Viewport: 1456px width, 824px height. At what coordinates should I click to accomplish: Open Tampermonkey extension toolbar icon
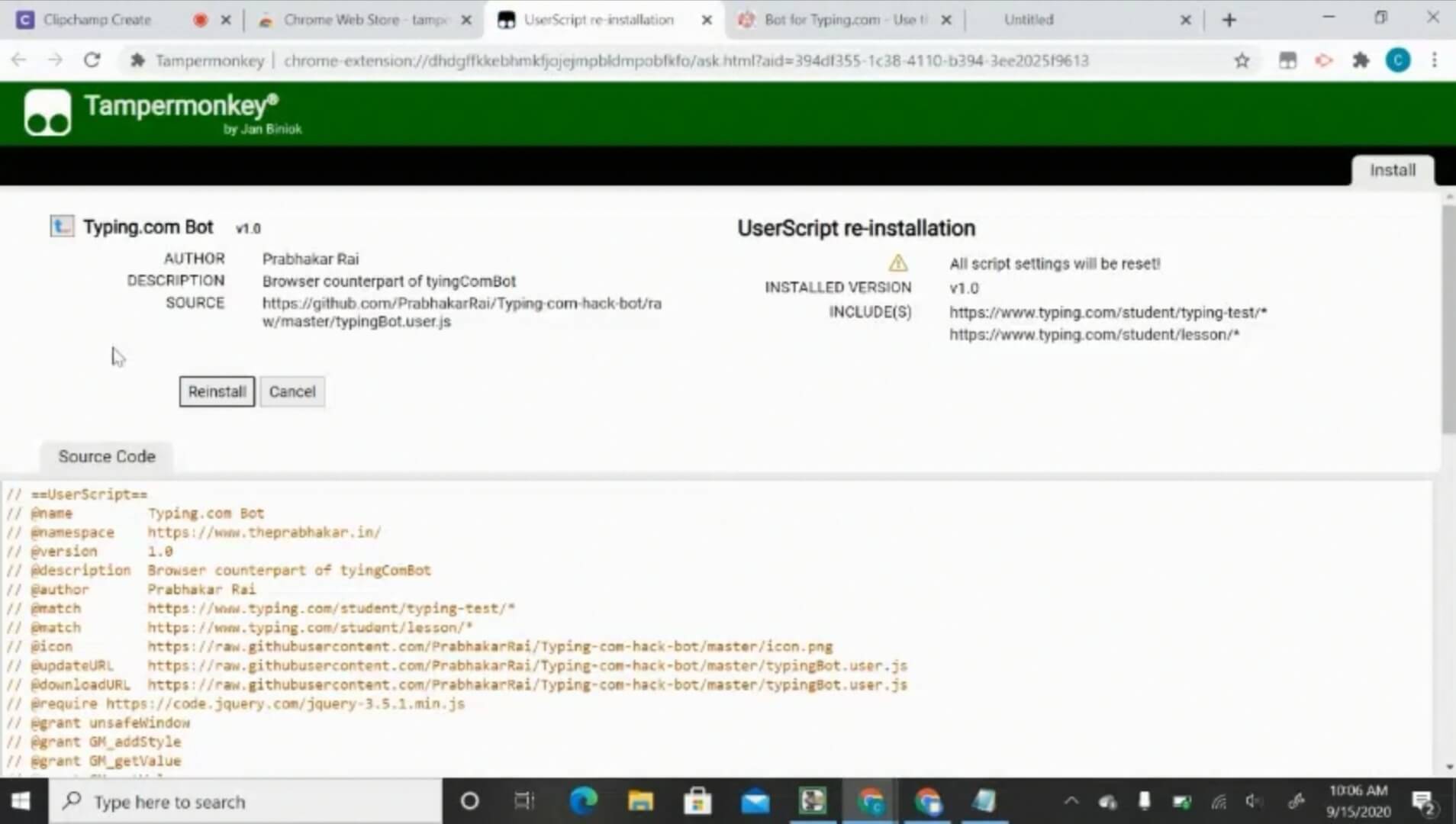(1287, 60)
